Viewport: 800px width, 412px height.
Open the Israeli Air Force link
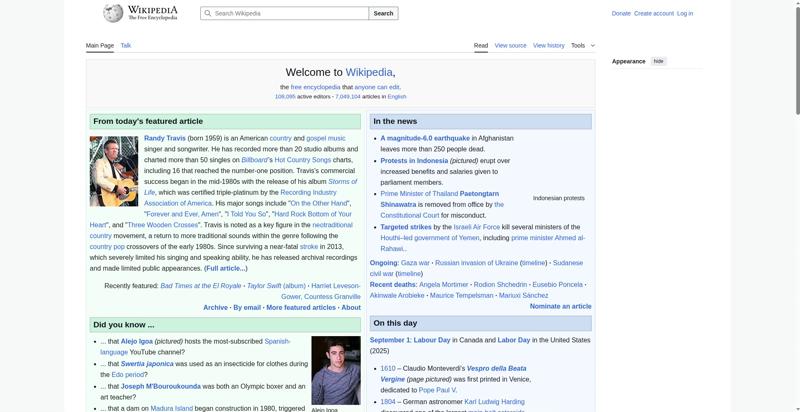click(x=477, y=227)
